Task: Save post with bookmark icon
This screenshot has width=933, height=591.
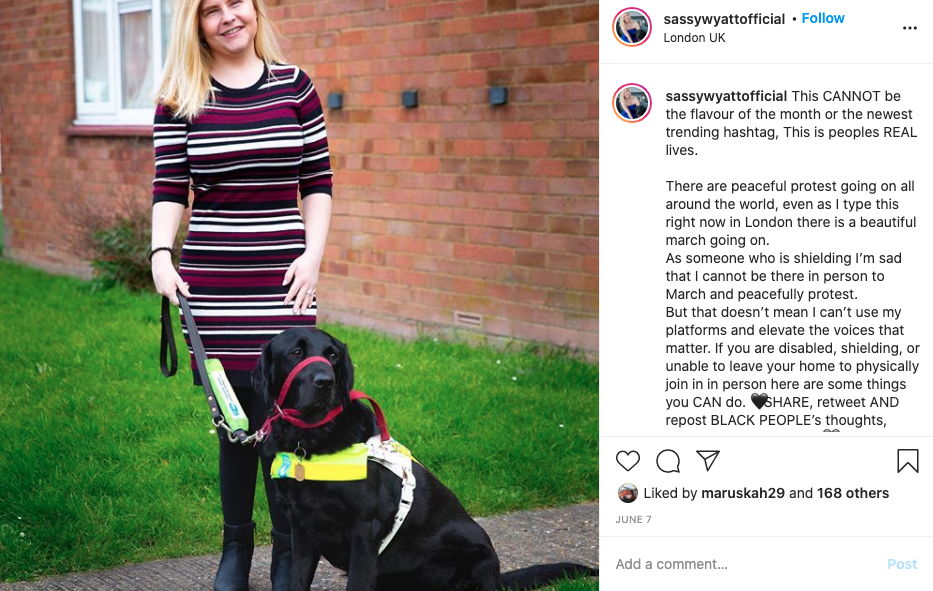Action: tap(907, 461)
